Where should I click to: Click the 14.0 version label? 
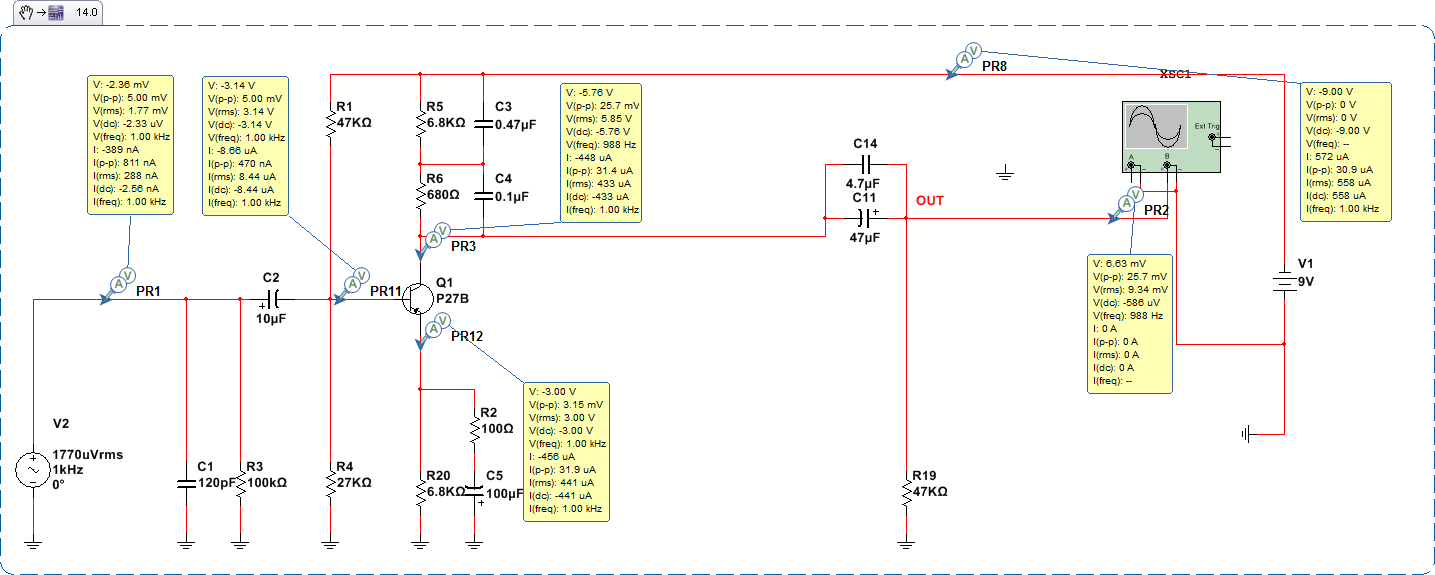point(87,13)
